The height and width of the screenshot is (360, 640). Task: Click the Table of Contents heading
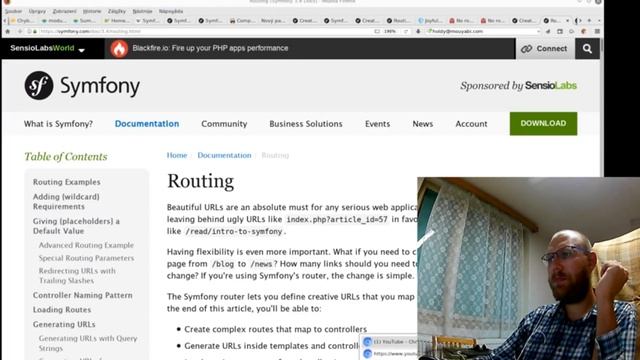pos(66,157)
